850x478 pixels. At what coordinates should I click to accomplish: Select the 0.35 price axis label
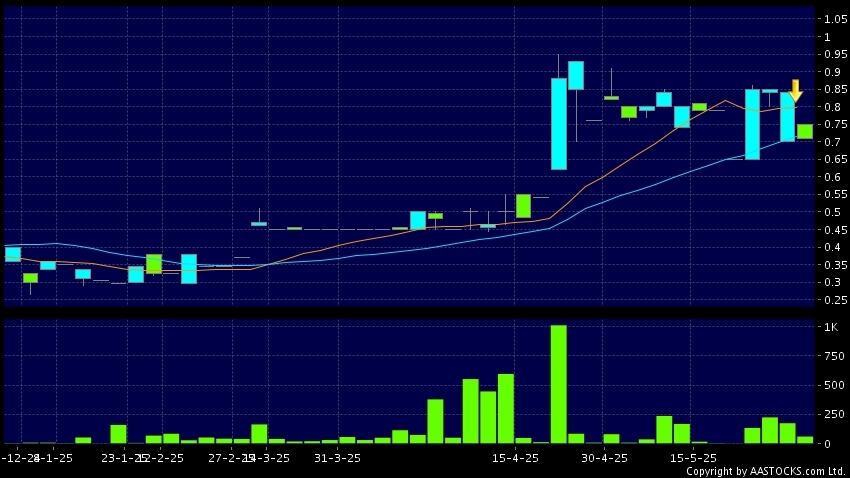(835, 265)
